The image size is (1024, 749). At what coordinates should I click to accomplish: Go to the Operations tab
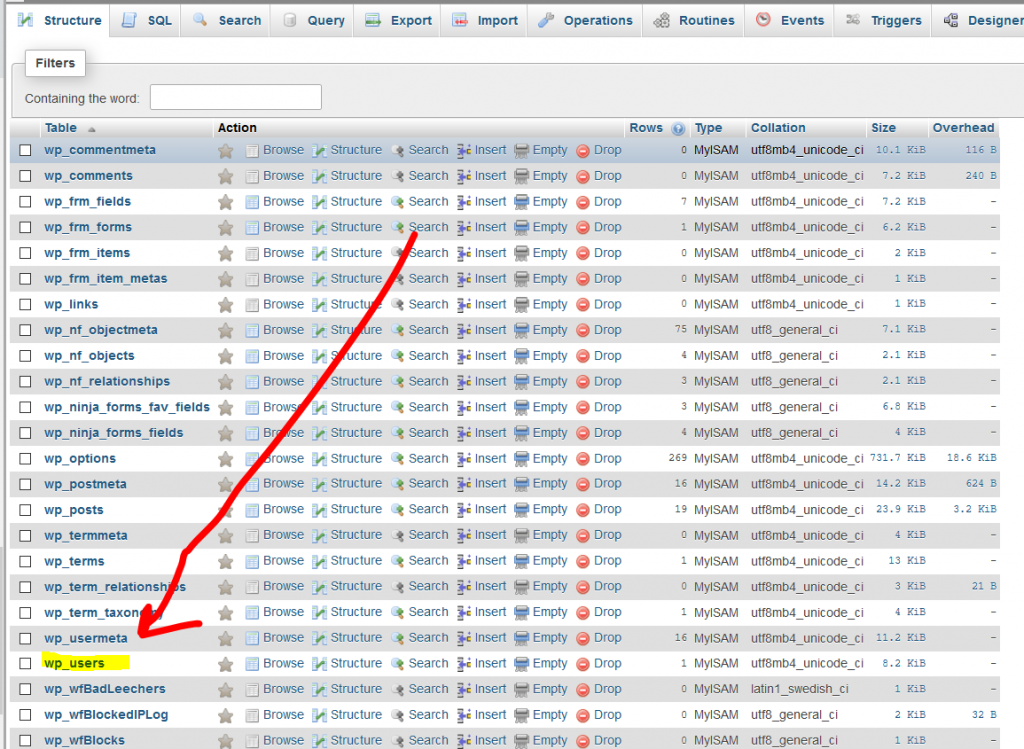[586, 20]
